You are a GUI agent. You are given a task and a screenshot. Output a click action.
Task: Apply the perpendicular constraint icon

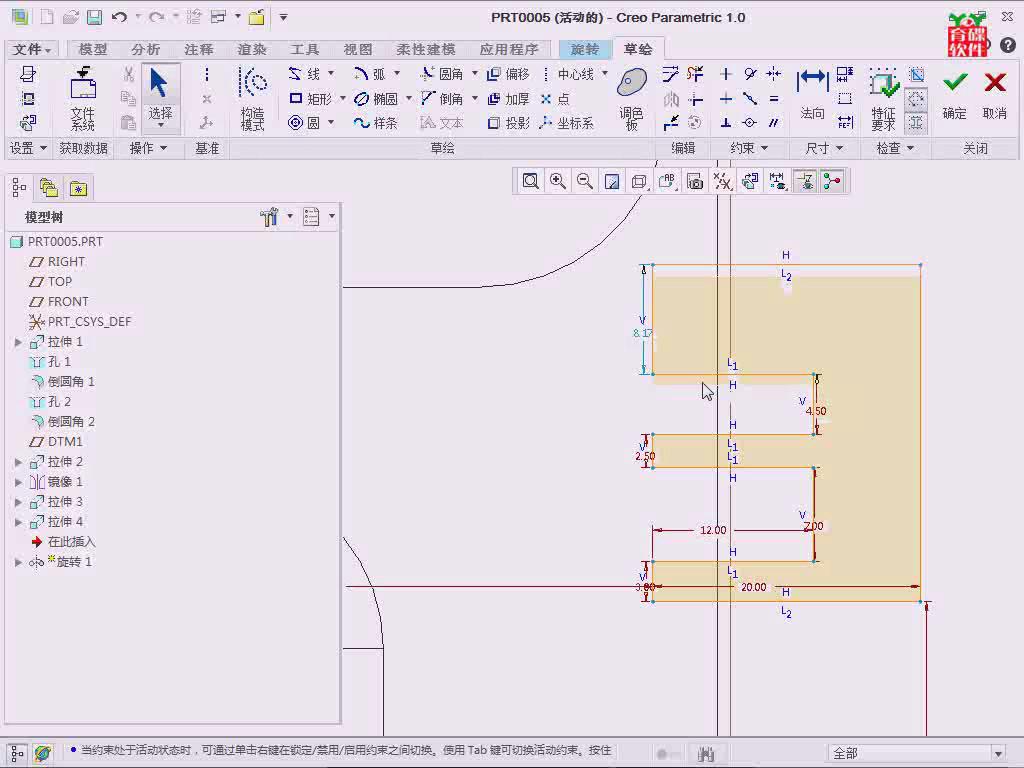(726, 123)
